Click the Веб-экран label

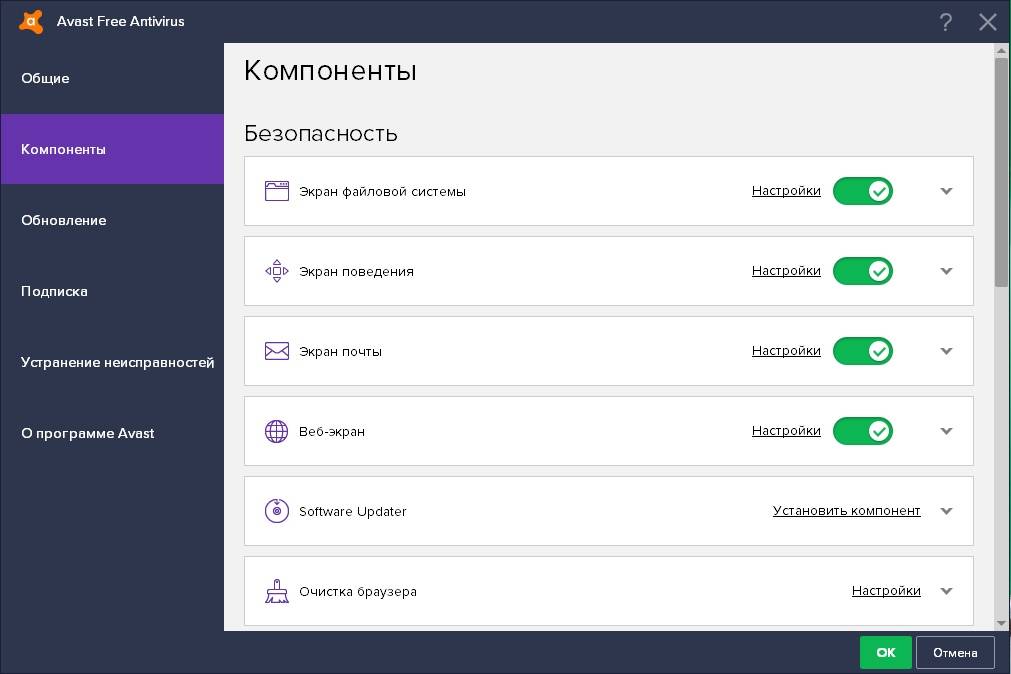[332, 431]
